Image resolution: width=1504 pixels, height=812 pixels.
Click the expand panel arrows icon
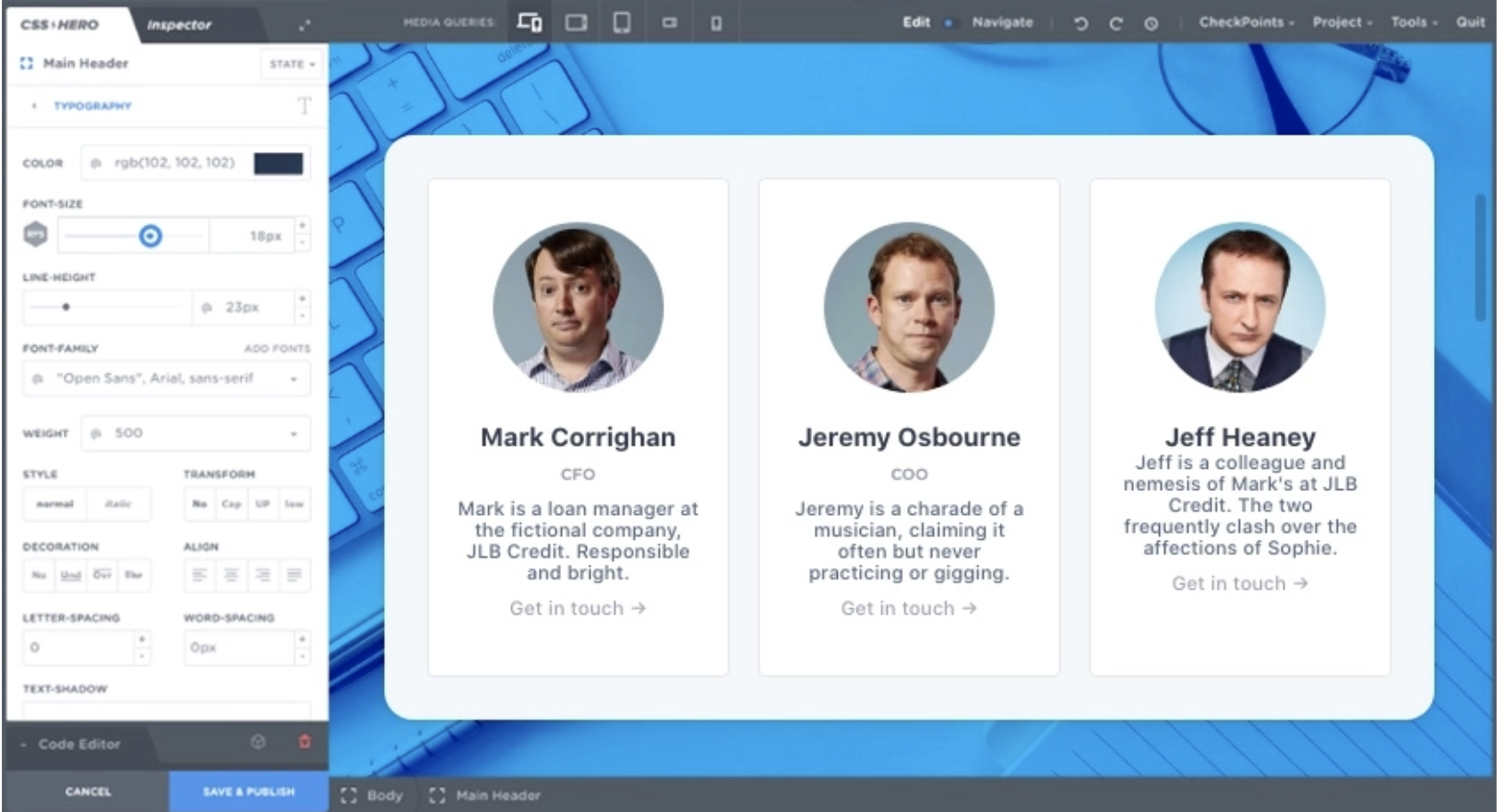[x=304, y=25]
